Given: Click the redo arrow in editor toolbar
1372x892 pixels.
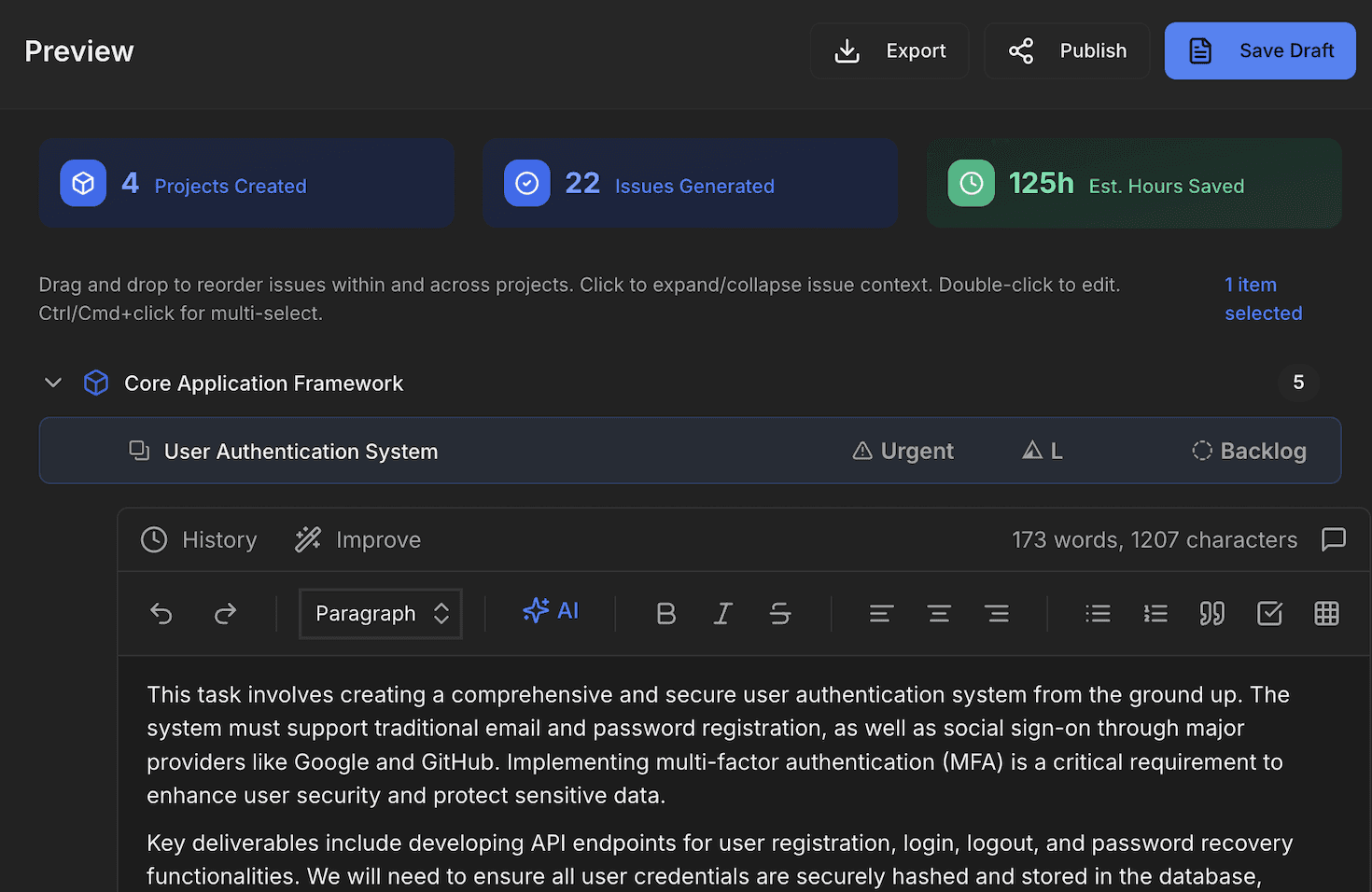Looking at the screenshot, I should pyautogui.click(x=225, y=614).
